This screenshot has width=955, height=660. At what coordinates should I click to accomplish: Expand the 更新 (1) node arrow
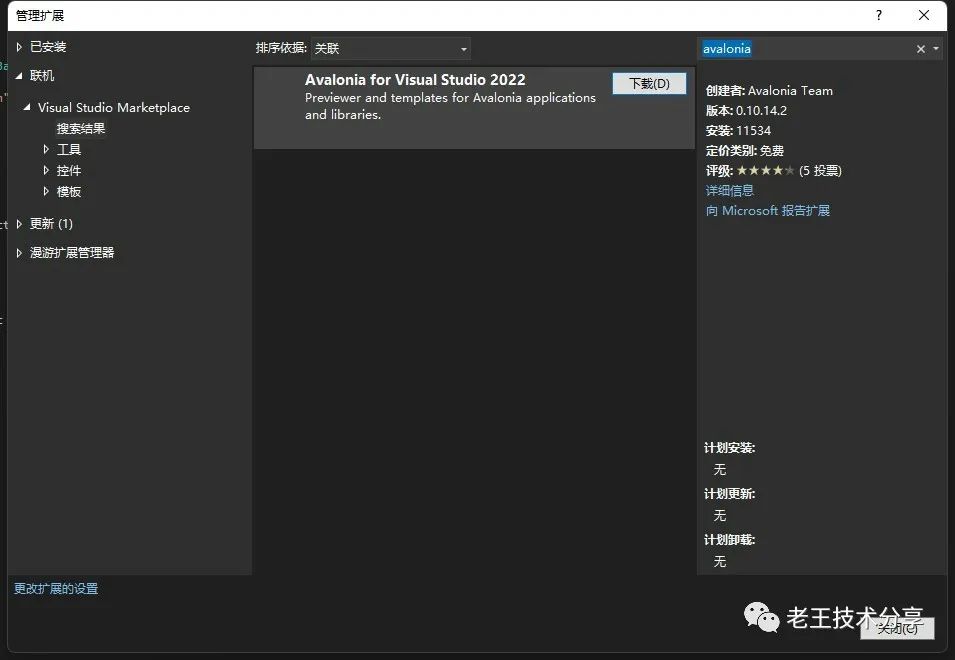pyautogui.click(x=19, y=223)
